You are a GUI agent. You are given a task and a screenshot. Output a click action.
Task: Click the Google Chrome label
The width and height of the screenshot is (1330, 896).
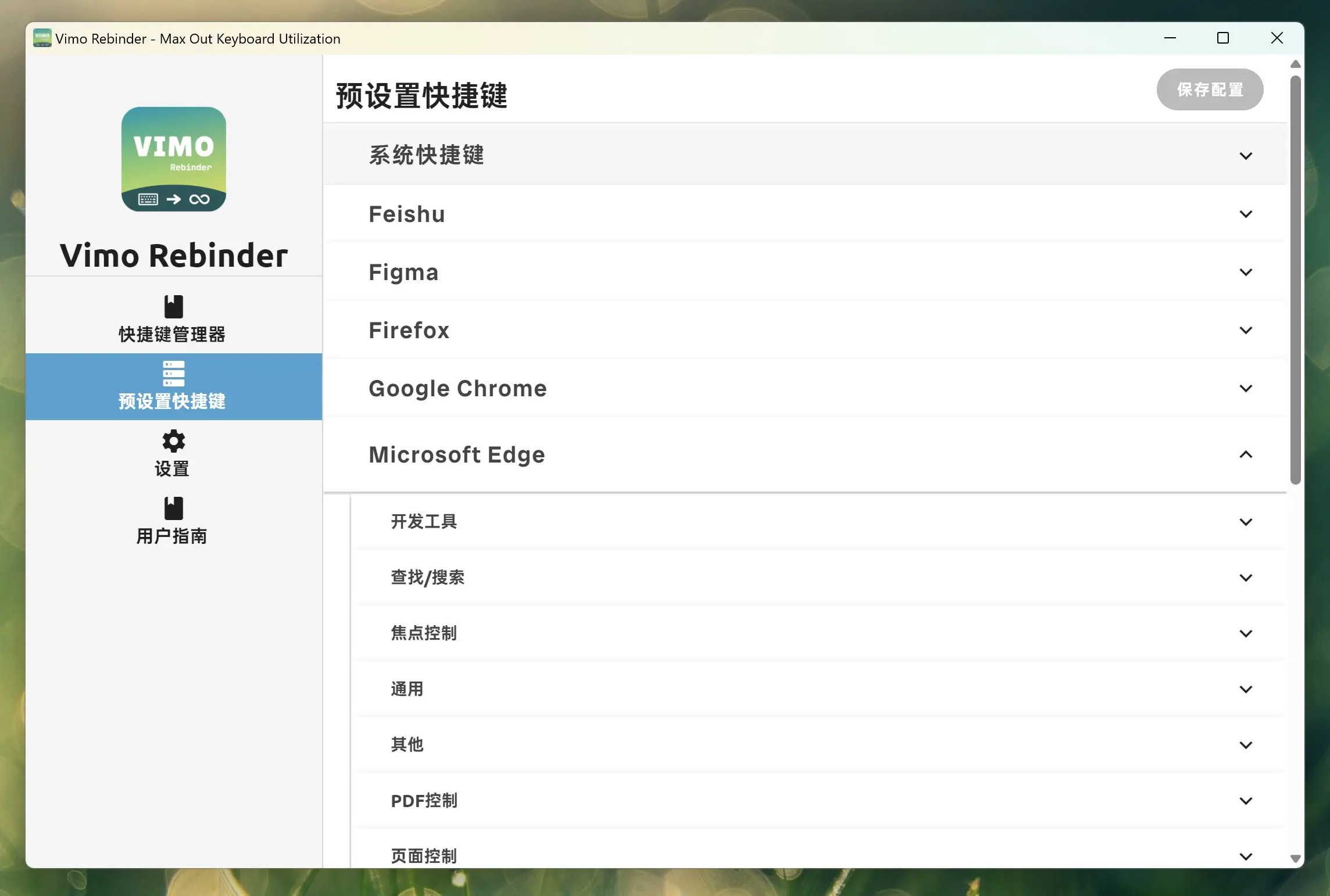457,389
